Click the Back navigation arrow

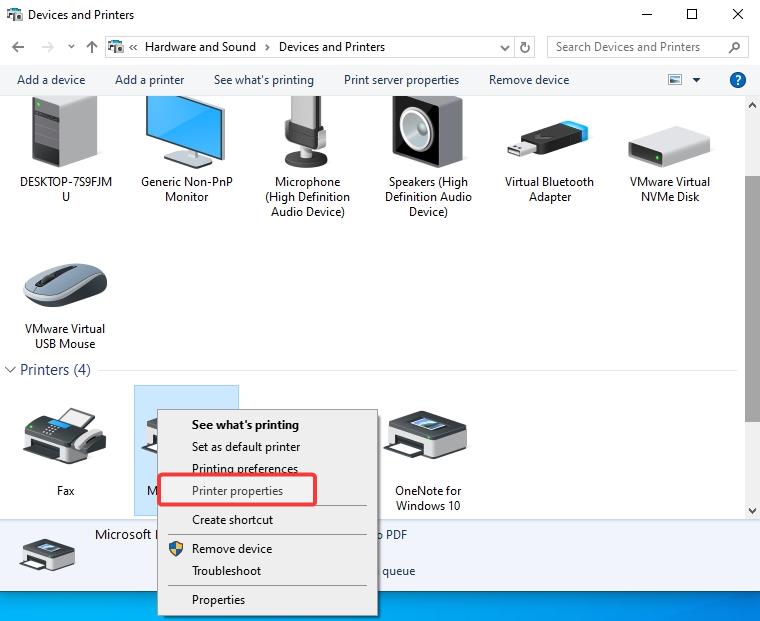[18, 47]
